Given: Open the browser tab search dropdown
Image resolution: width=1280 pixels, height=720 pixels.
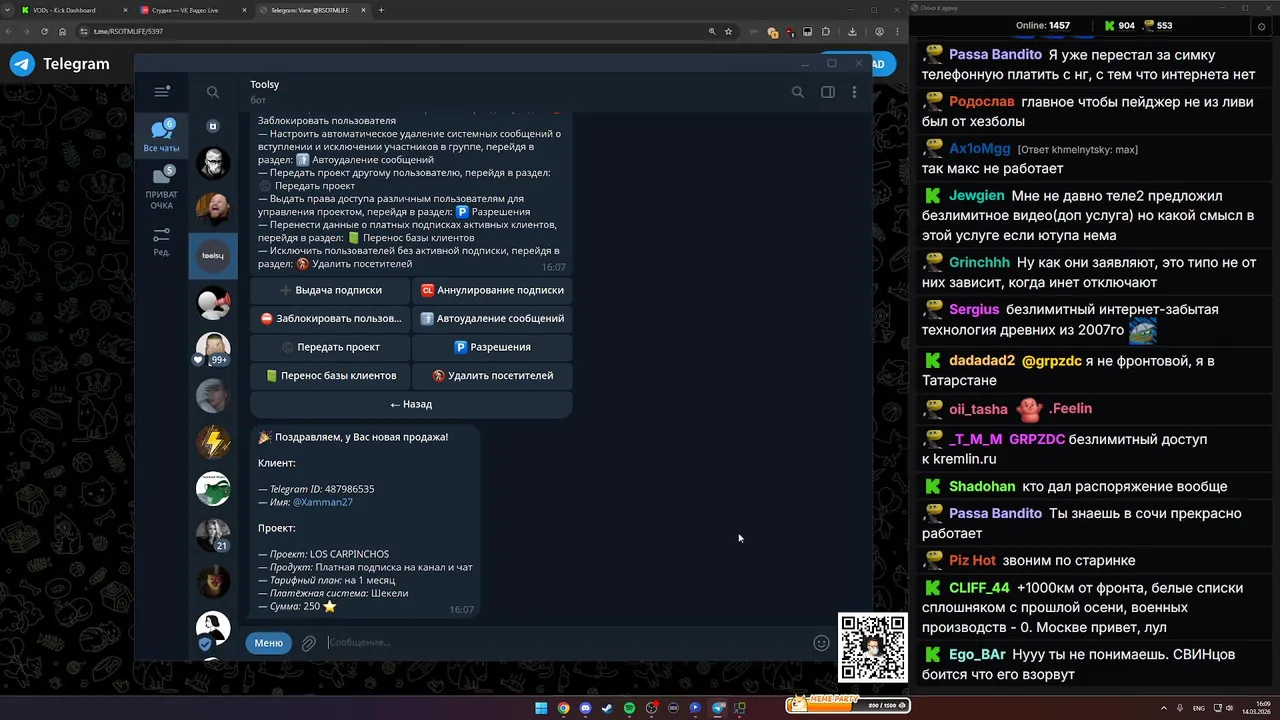Looking at the screenshot, I should coord(8,10).
